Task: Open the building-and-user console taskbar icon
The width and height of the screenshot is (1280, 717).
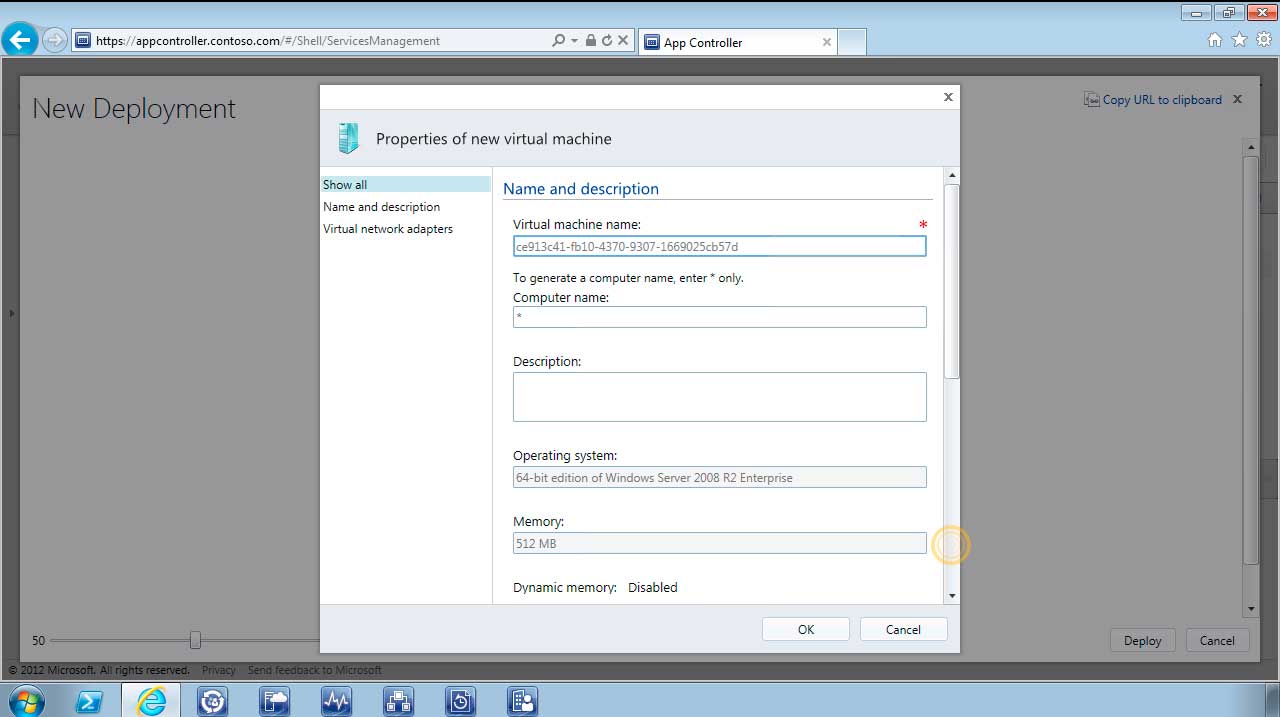Action: click(523, 701)
